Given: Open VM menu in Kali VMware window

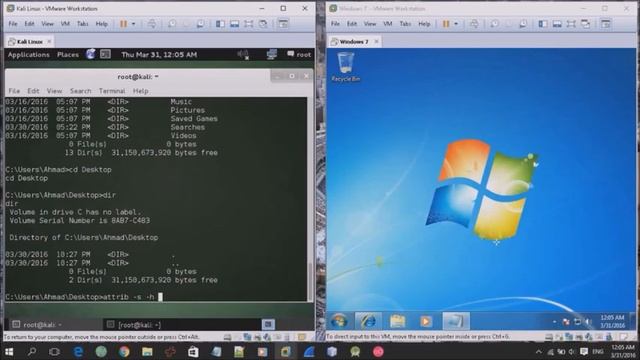Looking at the screenshot, I should [x=65, y=24].
